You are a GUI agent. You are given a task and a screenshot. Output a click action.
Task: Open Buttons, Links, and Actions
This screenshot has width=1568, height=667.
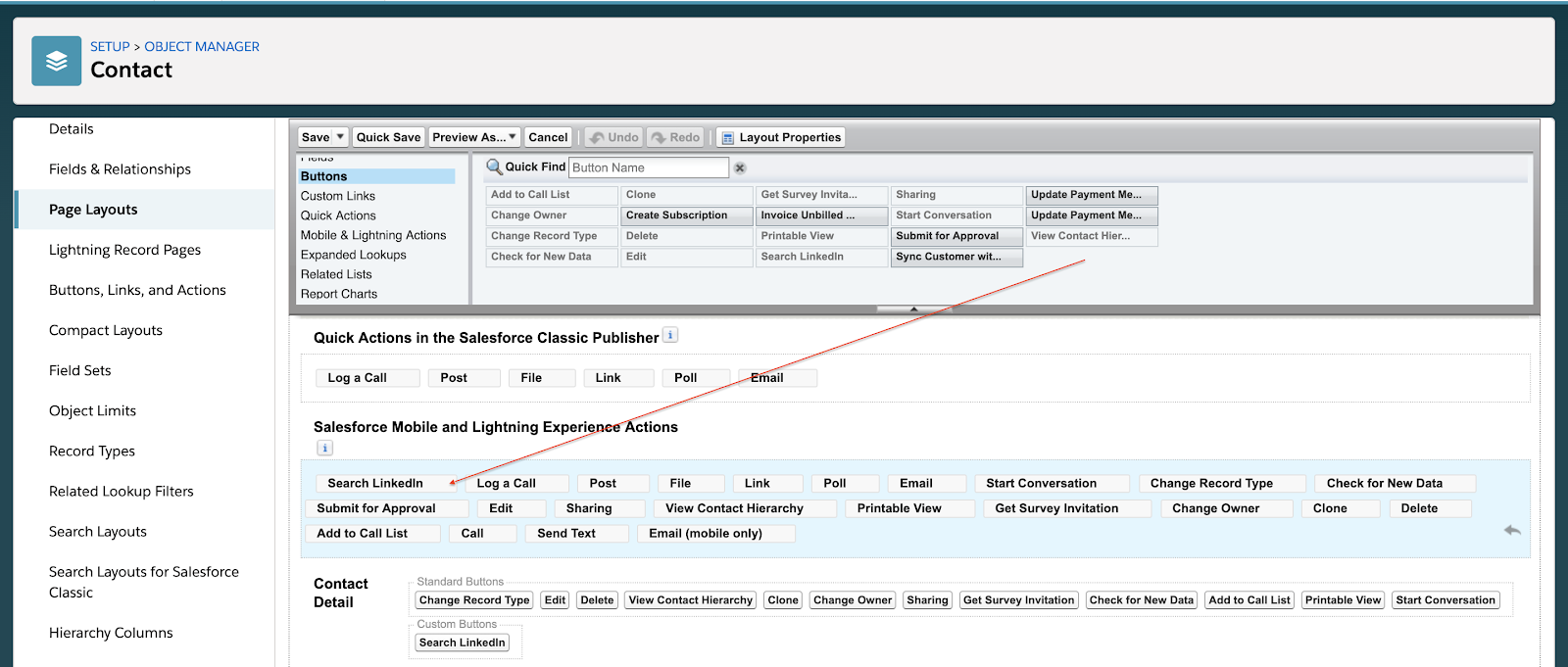(137, 290)
